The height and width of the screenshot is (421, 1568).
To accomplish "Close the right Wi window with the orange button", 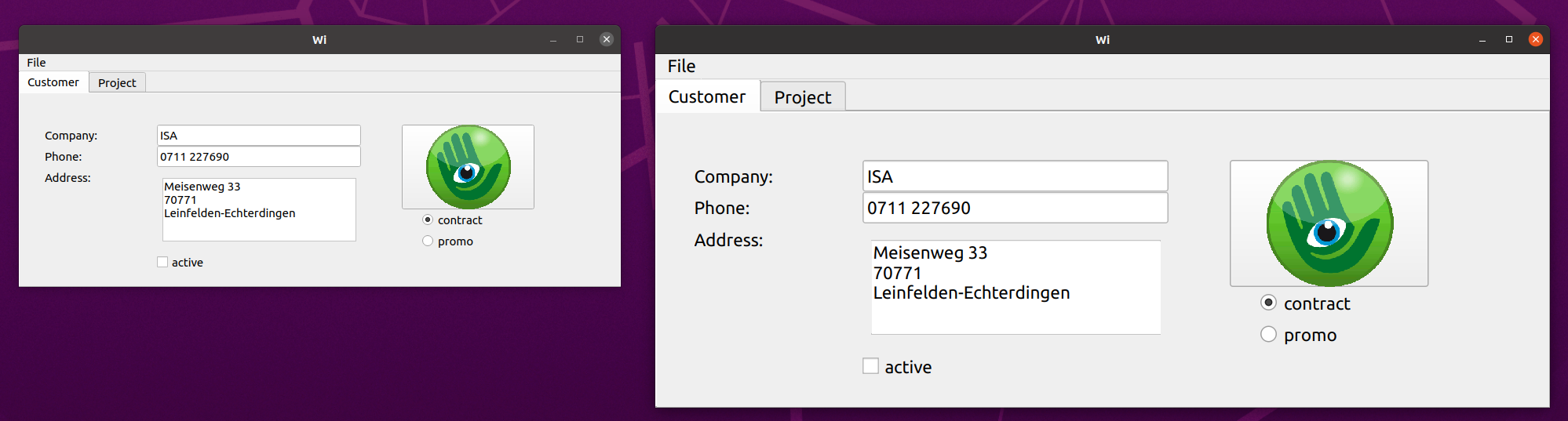I will [x=1536, y=39].
